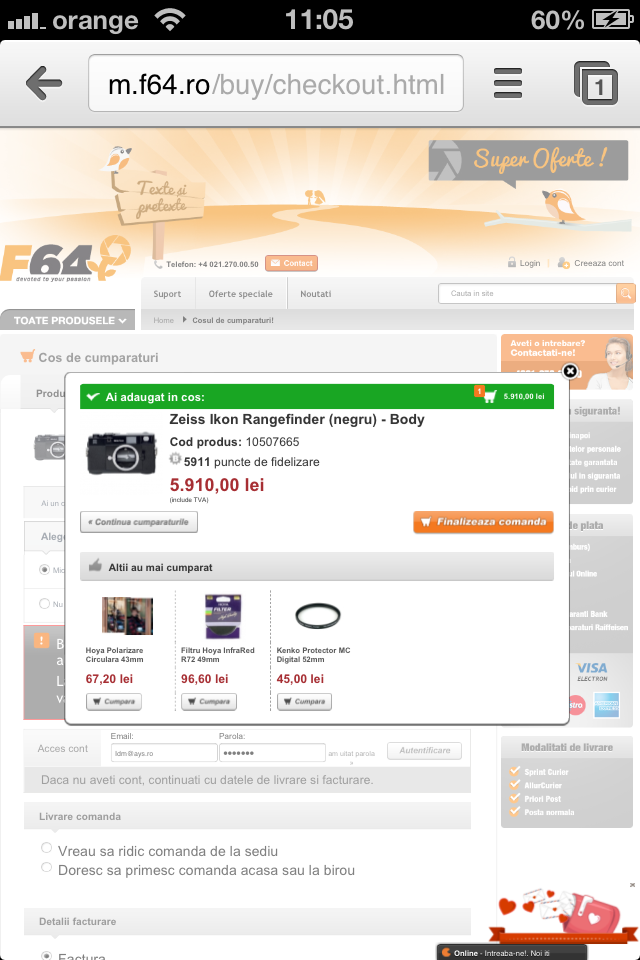Expand the Toate Produsele dropdown
Viewport: 640px width, 960px height.
click(x=67, y=320)
